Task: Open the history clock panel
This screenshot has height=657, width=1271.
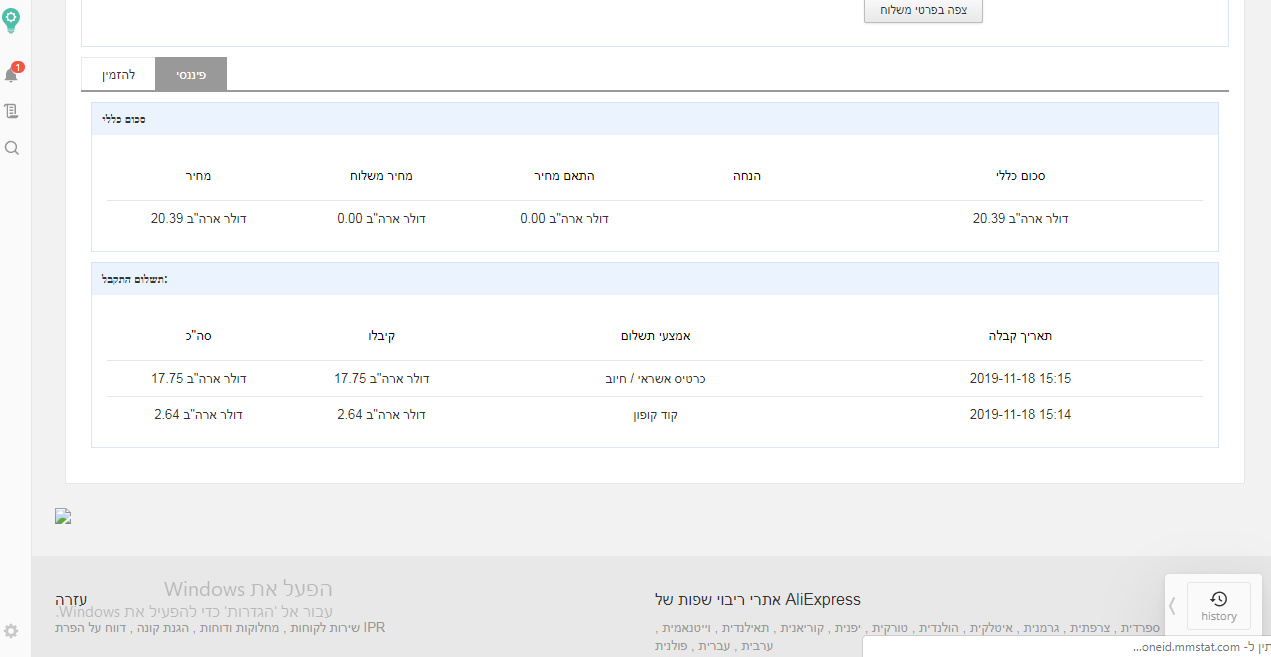Action: click(1219, 597)
